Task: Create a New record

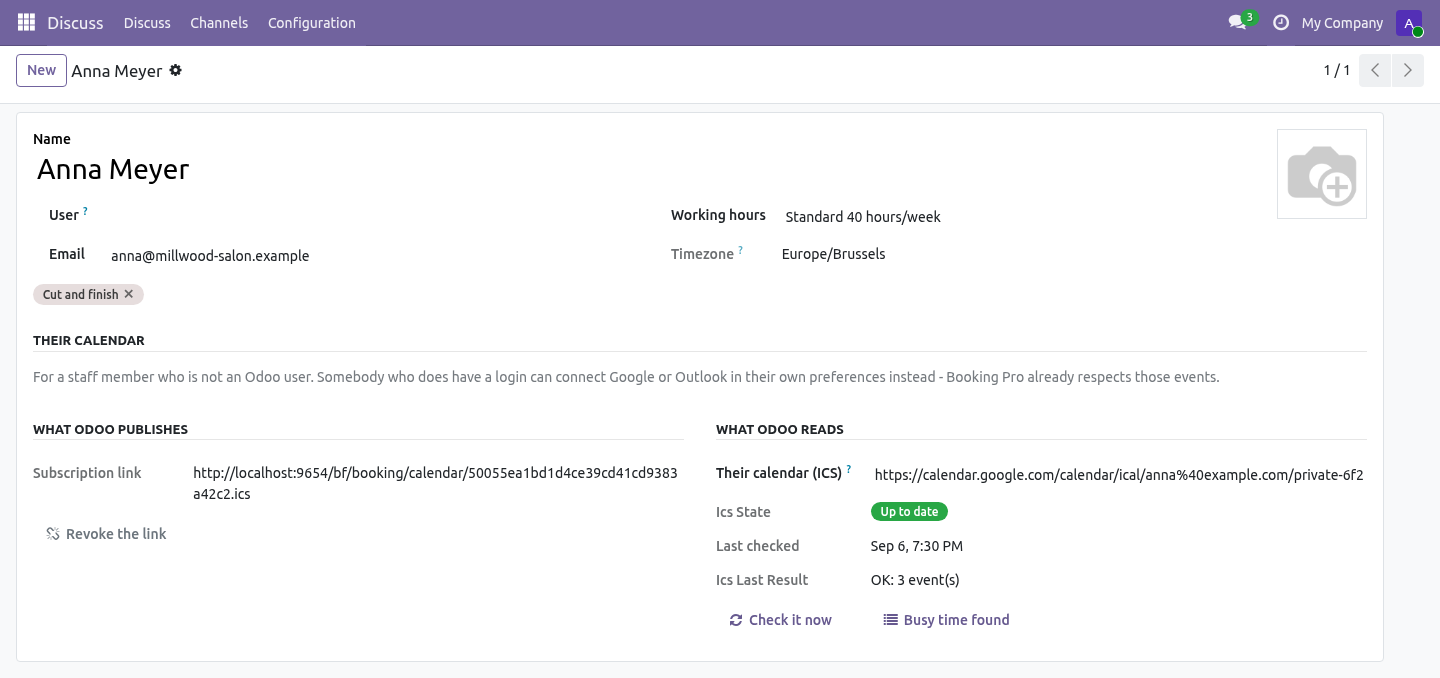Action: [x=41, y=70]
